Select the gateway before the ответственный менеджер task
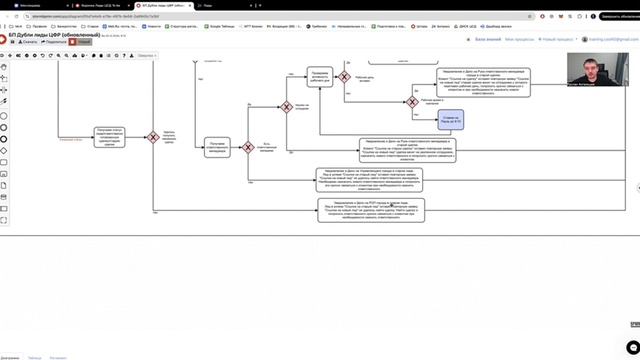 (x=153, y=137)
